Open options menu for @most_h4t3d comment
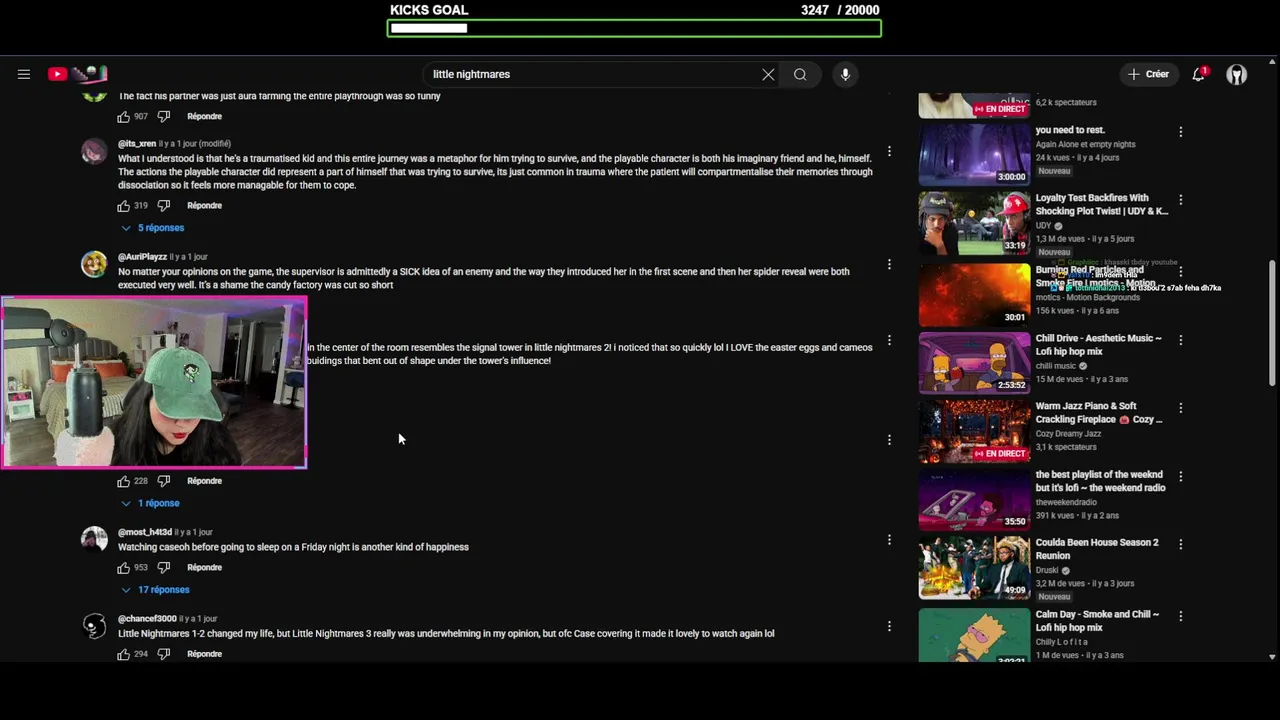1280x720 pixels. tap(889, 540)
